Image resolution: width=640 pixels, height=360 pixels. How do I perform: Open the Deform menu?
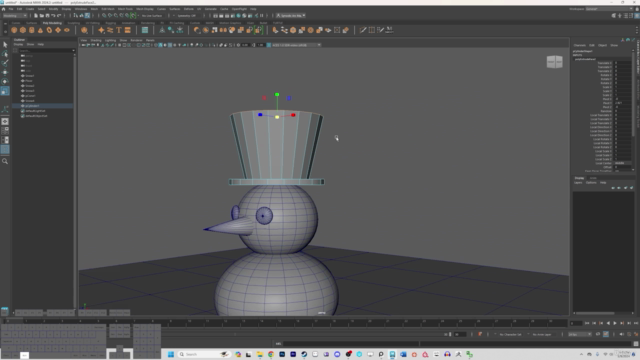pos(189,9)
